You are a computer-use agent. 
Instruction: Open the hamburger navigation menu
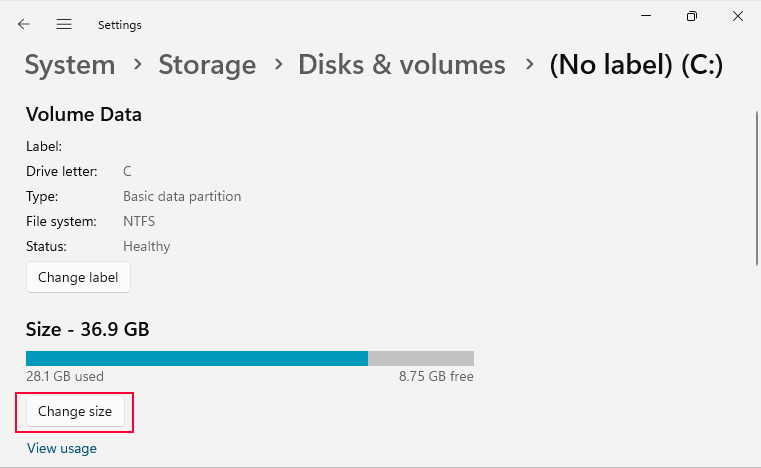(64, 24)
